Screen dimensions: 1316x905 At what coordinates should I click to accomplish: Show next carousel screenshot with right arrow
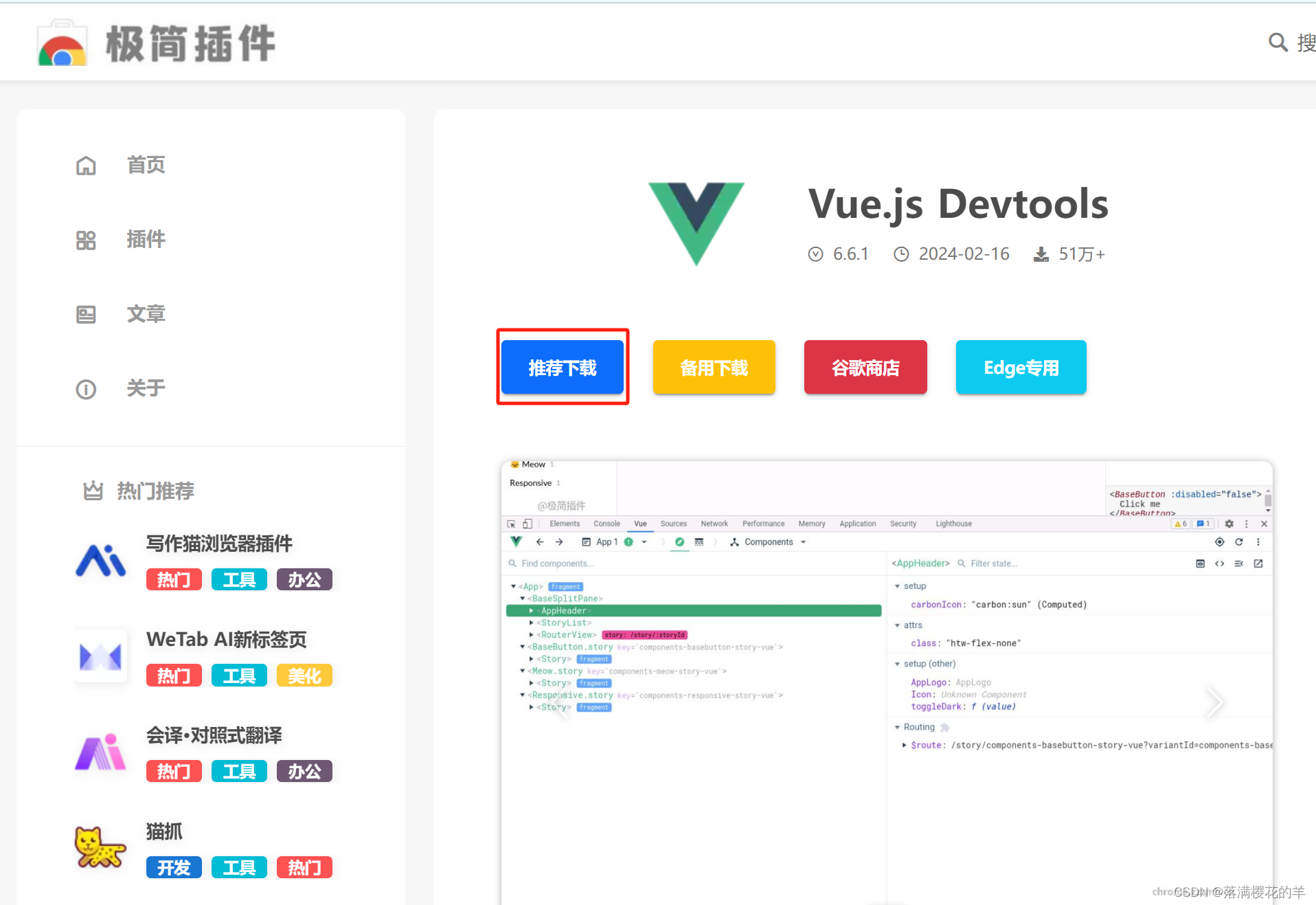point(1214,702)
